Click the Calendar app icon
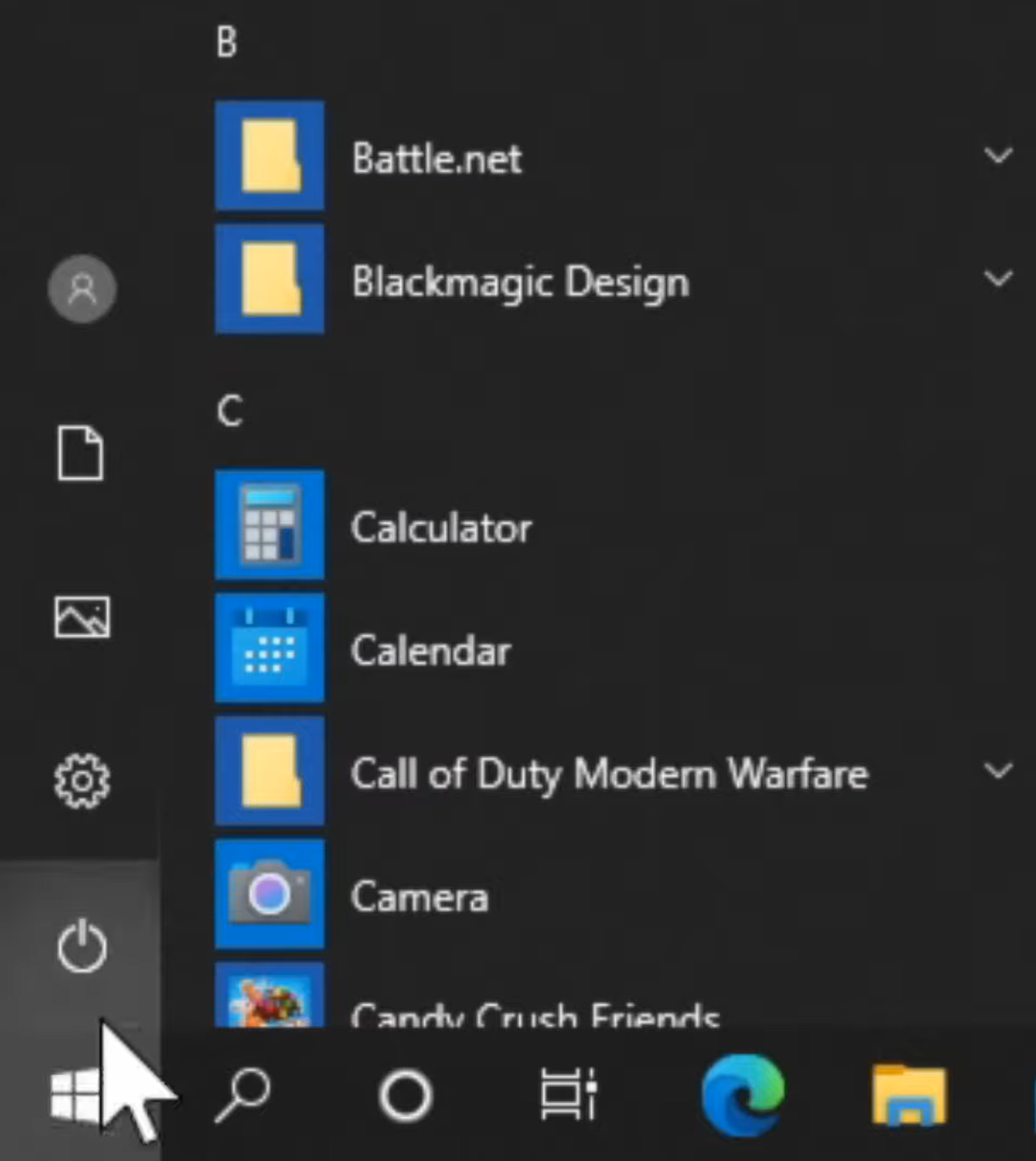The image size is (1036, 1161). tap(269, 648)
